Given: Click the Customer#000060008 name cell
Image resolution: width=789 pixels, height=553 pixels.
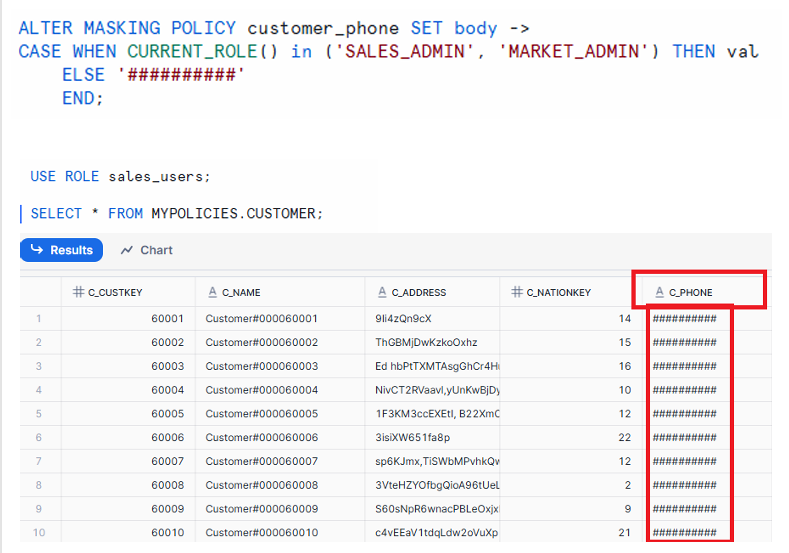Looking at the screenshot, I should pos(261,485).
